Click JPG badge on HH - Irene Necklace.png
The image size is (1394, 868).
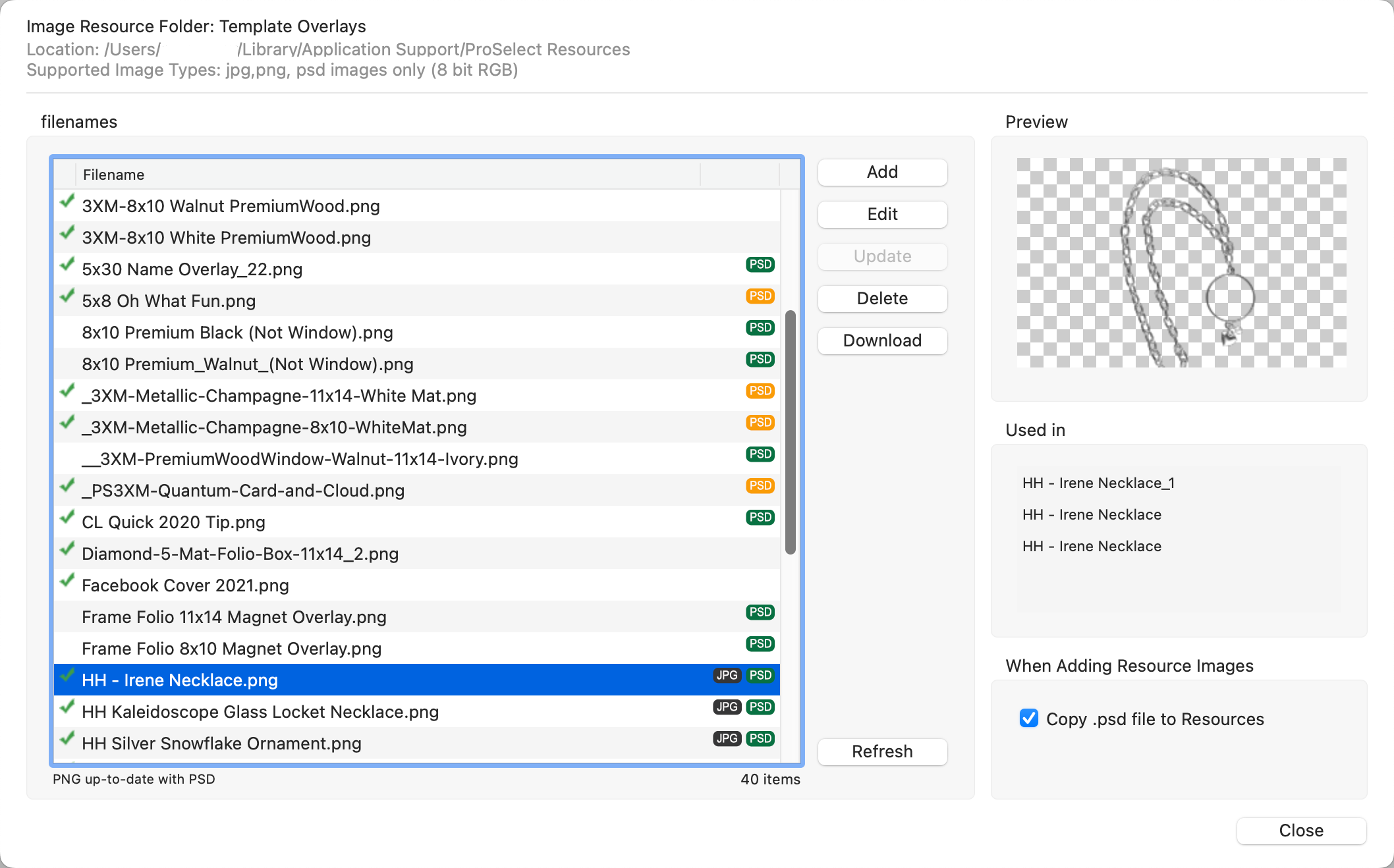point(727,676)
